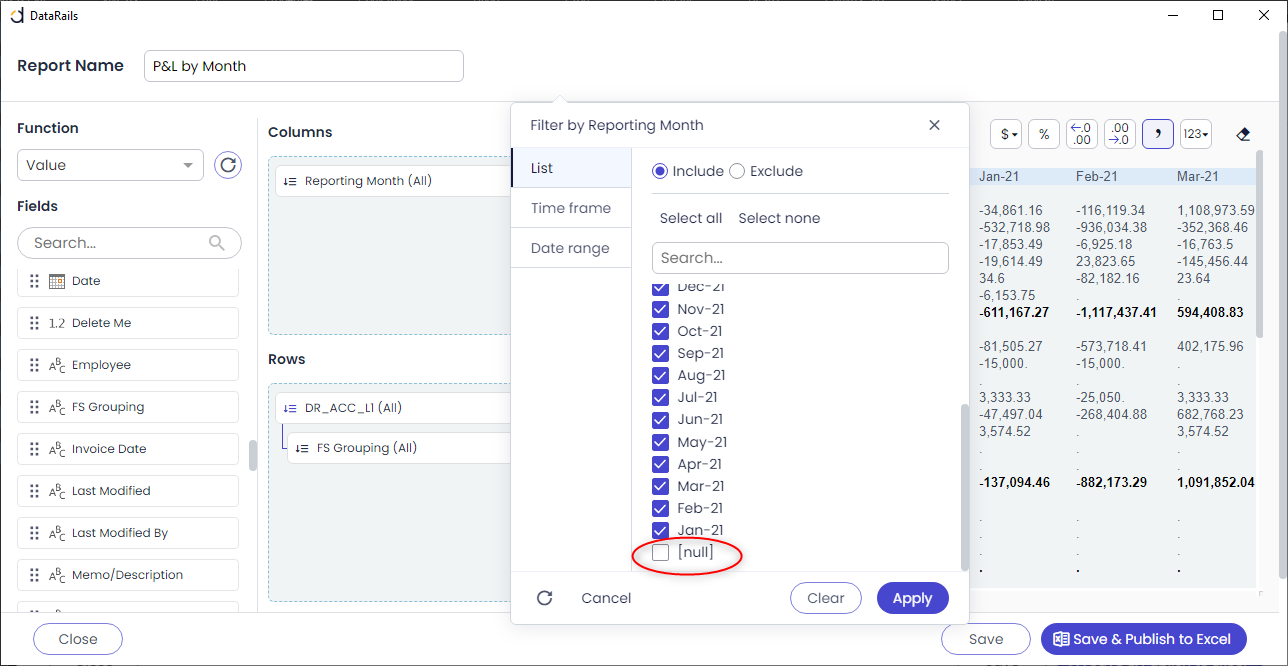Uncheck the Mar-21 checkbox
This screenshot has height=666, width=1288.
[660, 486]
